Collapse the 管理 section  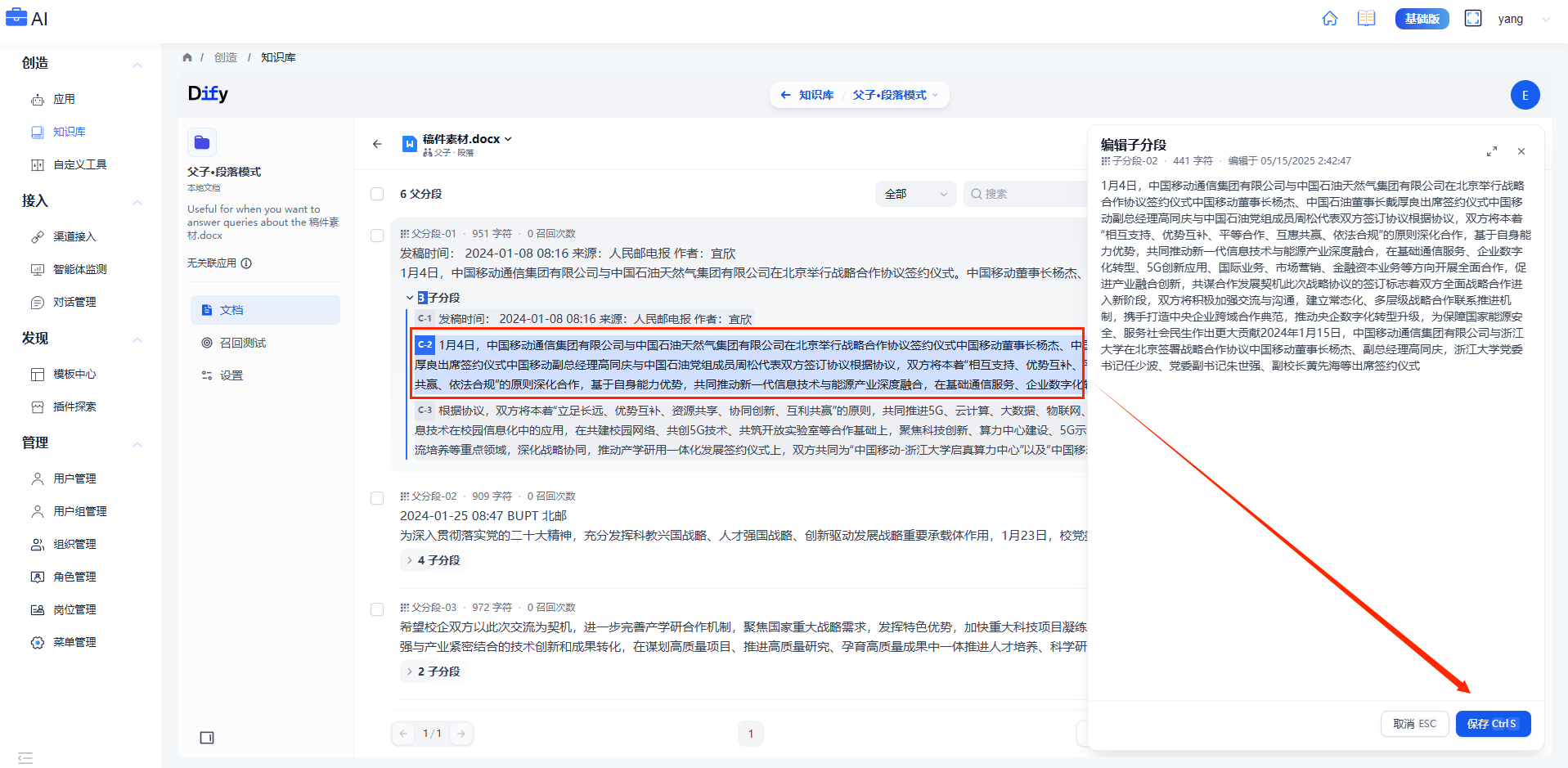[x=137, y=444]
